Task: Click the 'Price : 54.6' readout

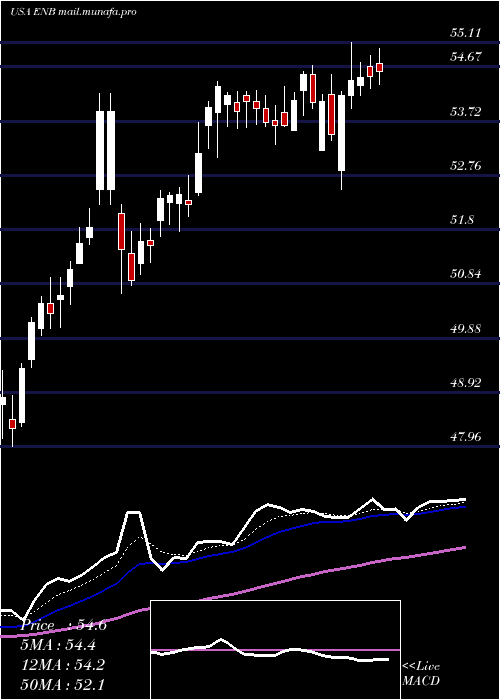Action: coord(63,625)
